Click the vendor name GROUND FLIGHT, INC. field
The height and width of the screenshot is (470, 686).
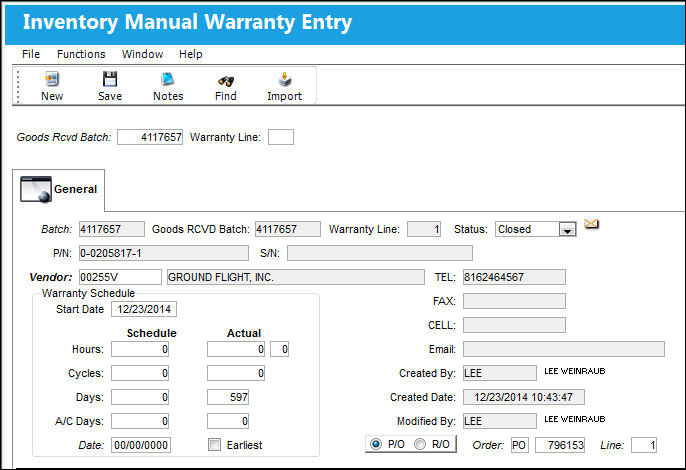click(x=296, y=277)
